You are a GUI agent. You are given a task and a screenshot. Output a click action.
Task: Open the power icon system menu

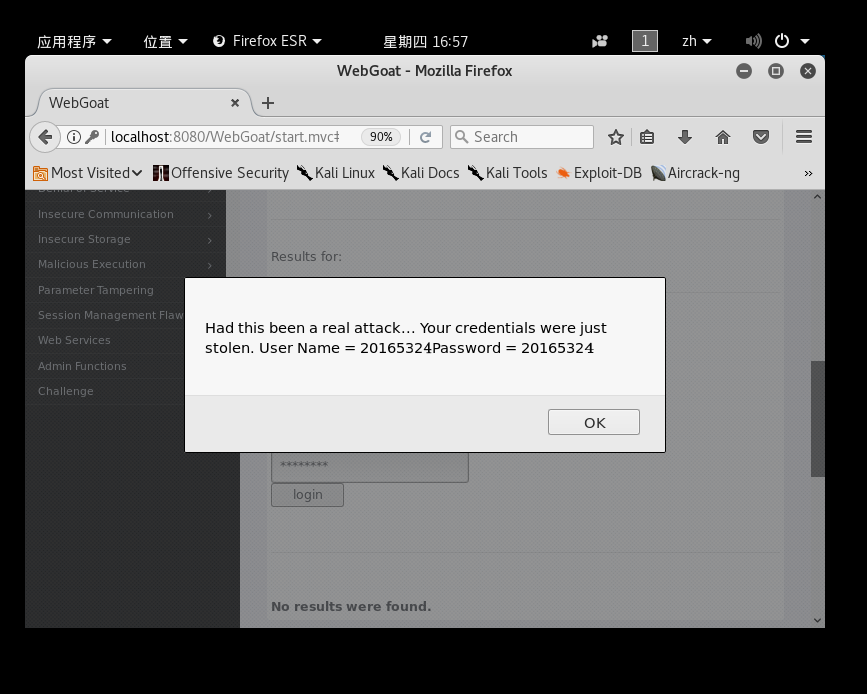pos(781,41)
